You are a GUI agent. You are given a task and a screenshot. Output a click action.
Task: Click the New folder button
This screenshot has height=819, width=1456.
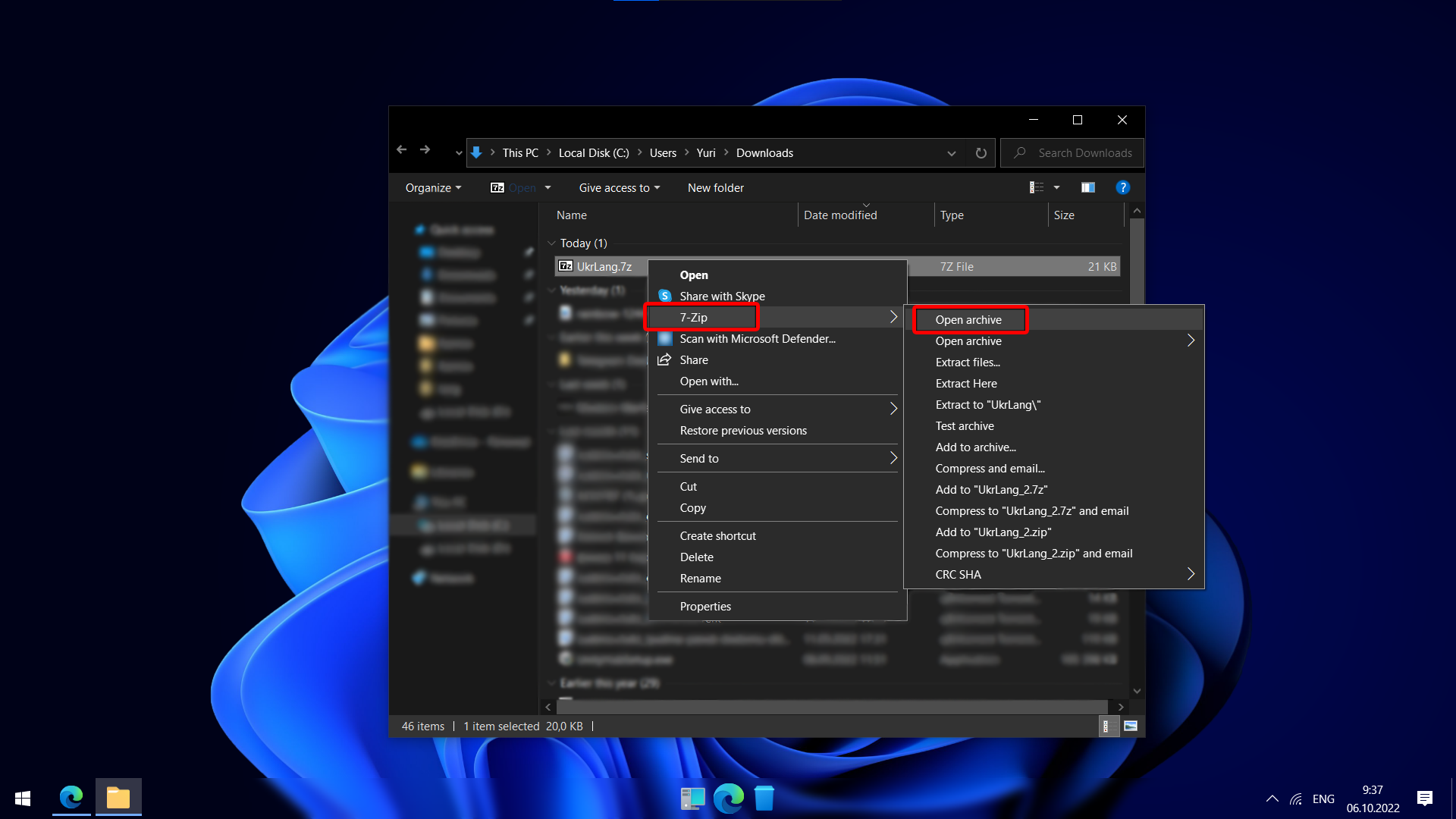click(715, 187)
